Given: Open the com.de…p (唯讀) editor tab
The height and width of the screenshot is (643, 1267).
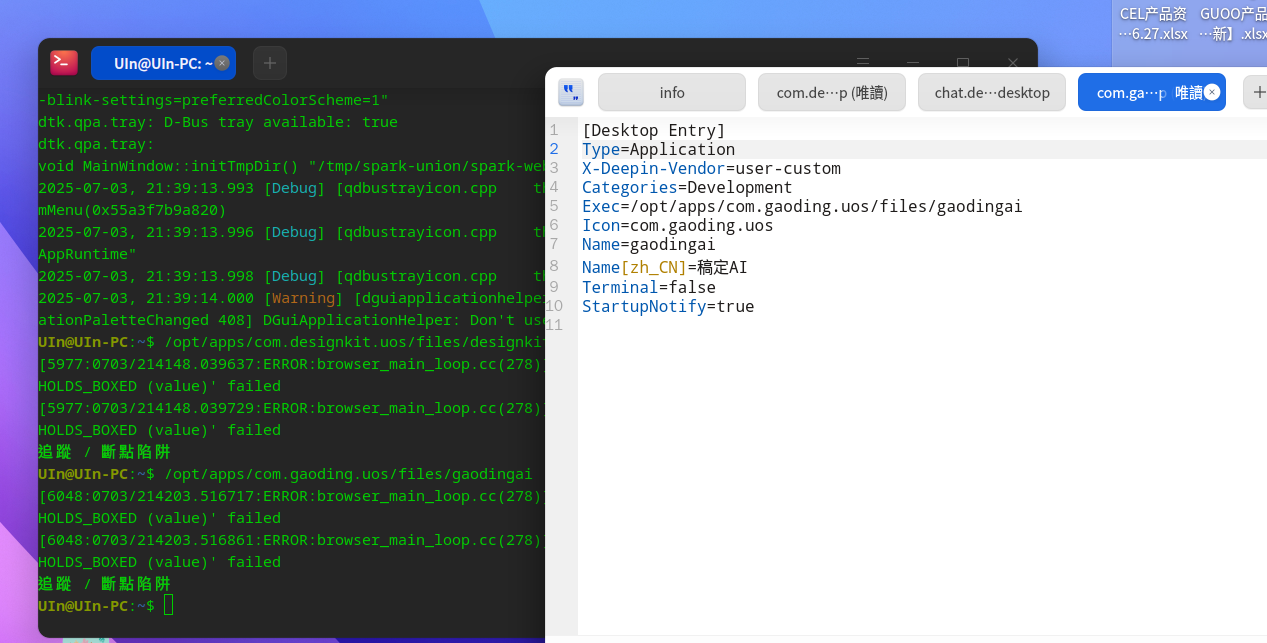Looking at the screenshot, I should tap(832, 92).
